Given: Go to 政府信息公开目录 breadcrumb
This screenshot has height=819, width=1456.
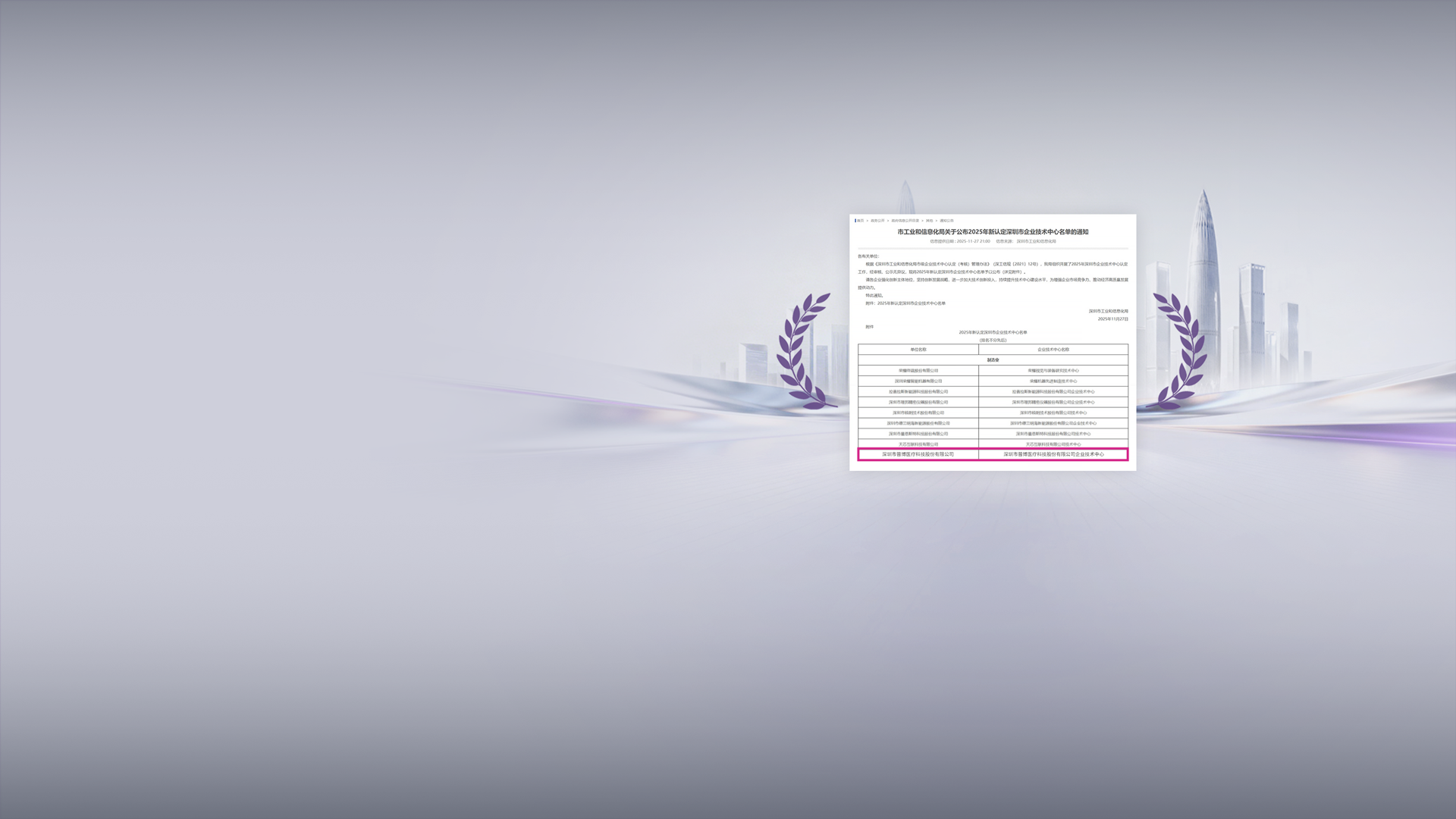Looking at the screenshot, I should point(905,221).
